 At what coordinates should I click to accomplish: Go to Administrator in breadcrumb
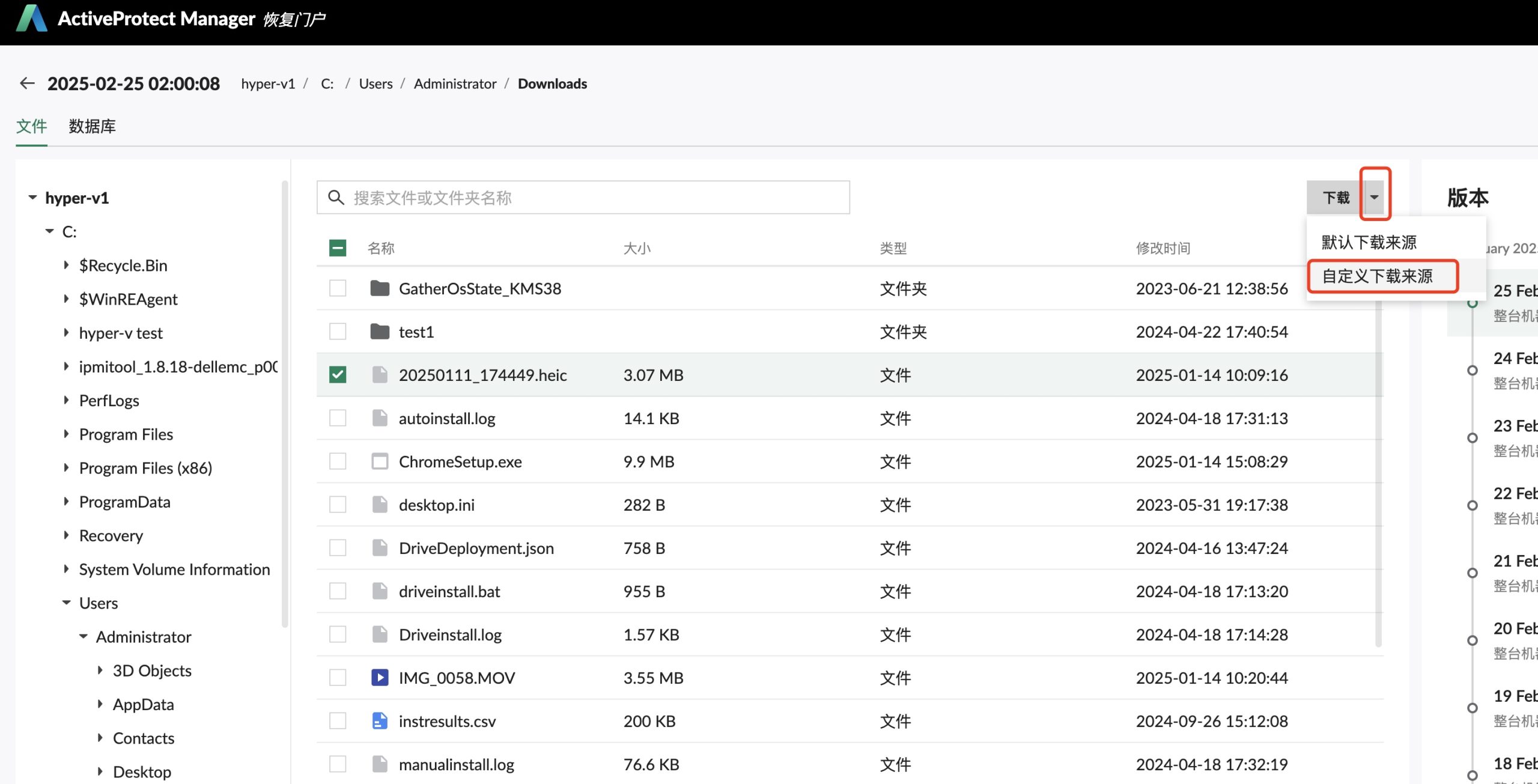point(455,84)
